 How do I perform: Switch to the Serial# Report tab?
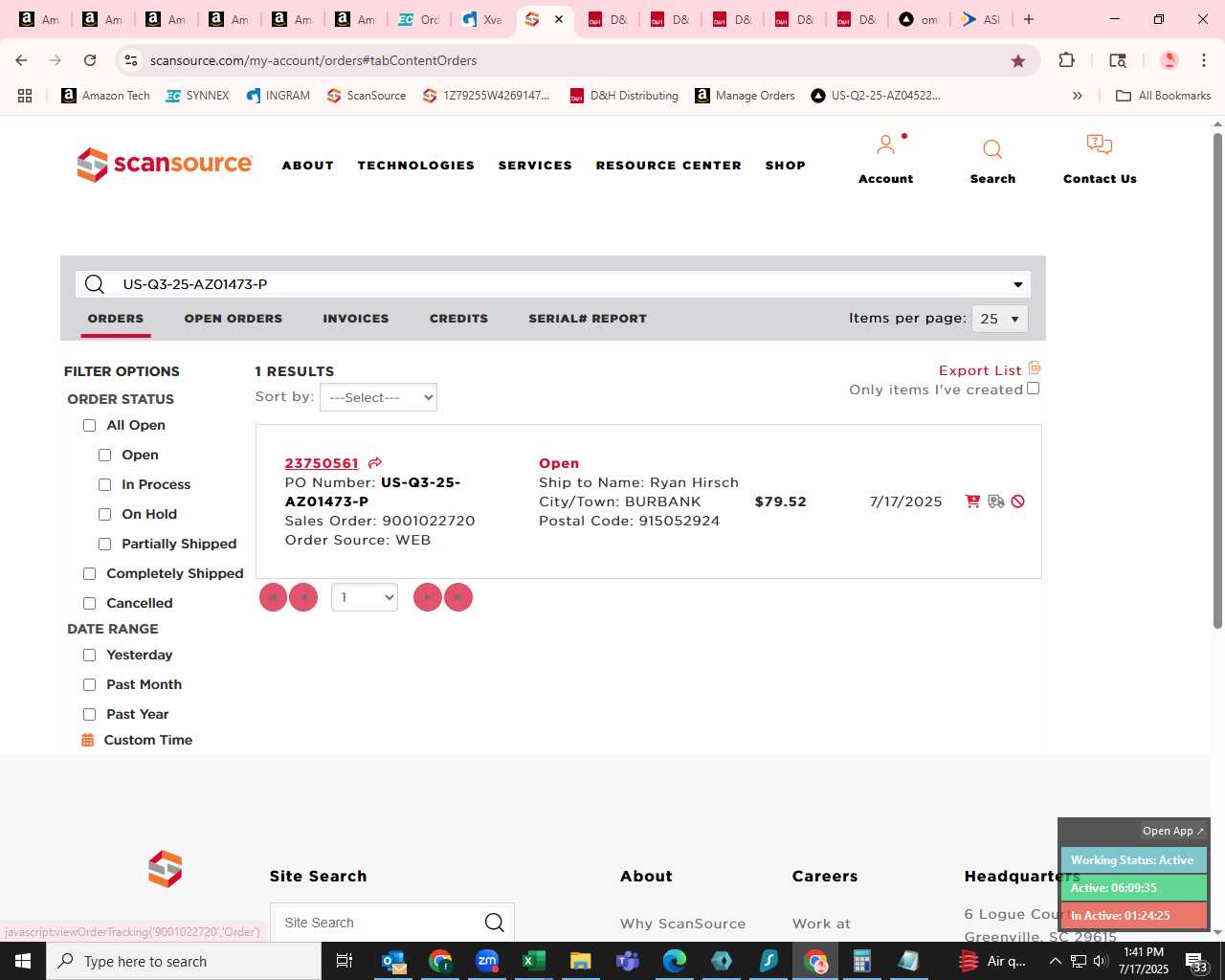(x=588, y=319)
